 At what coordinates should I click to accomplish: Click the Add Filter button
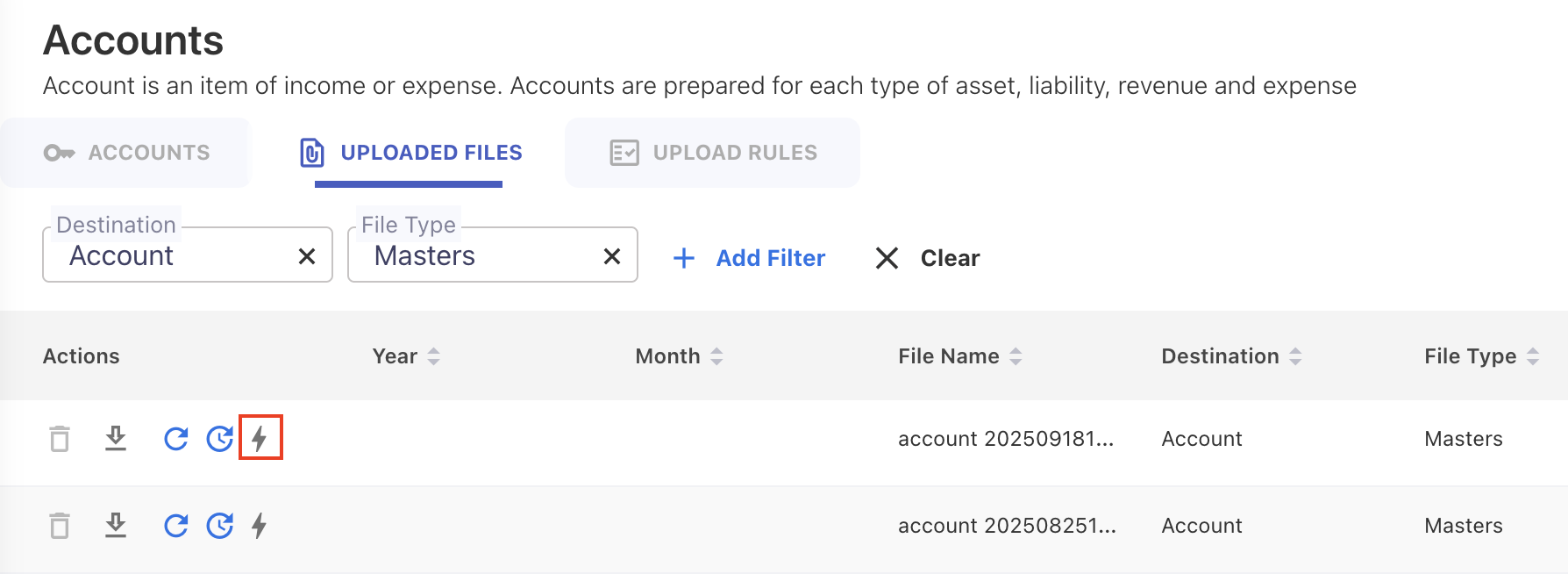[x=750, y=258]
